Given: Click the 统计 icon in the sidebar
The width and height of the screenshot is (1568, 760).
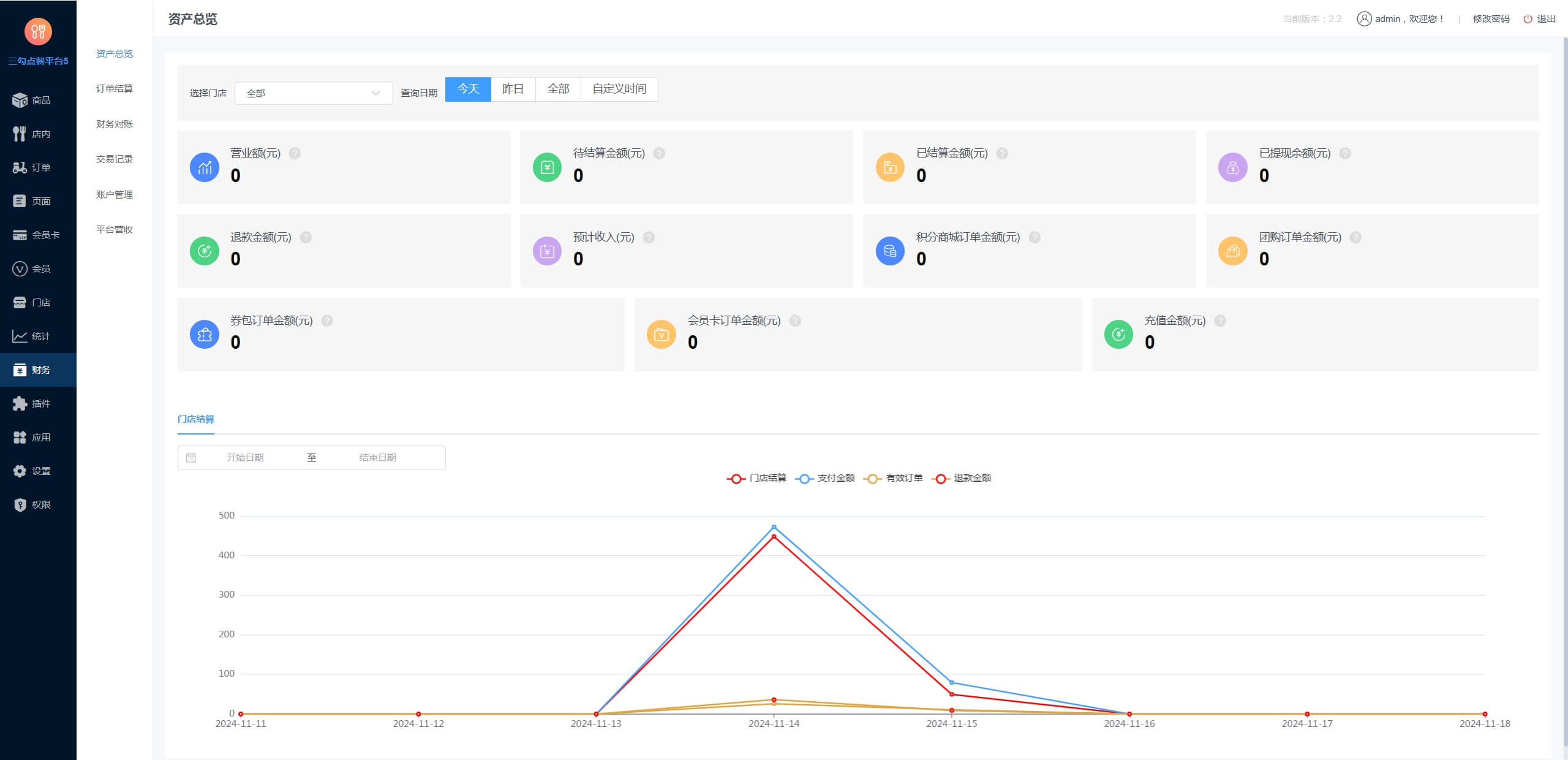Looking at the screenshot, I should (38, 336).
